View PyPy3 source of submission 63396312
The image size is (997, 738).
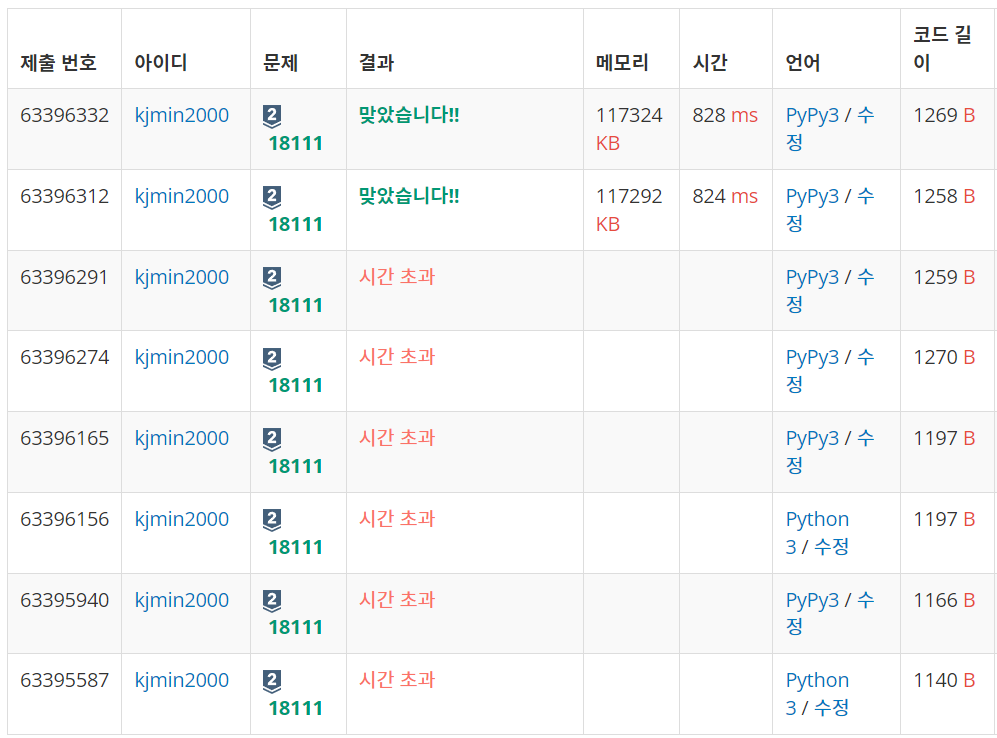coord(812,196)
